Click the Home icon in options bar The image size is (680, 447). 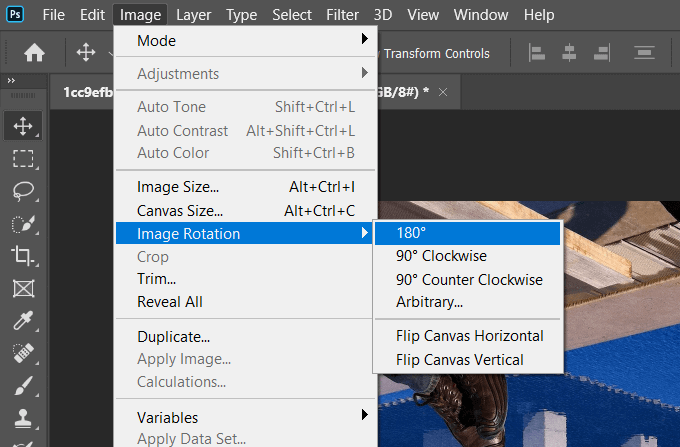(34, 53)
